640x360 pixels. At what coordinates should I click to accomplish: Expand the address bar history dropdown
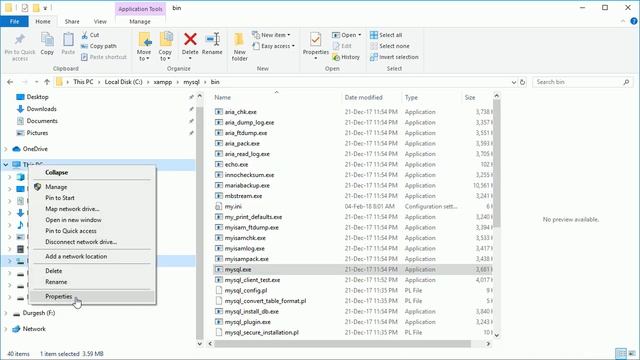pos(514,82)
